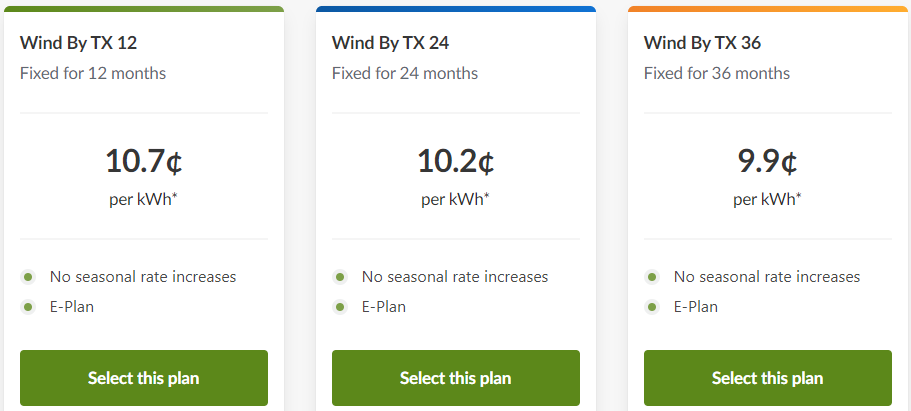911x411 pixels.
Task: Click the green bullet beside "No seasonal rate increases" in the Wind By TX 12 card
Action: 28,276
